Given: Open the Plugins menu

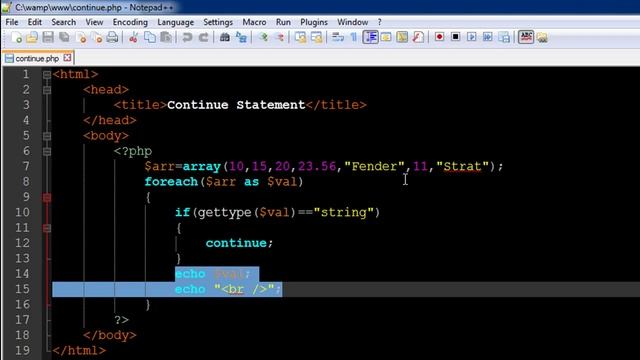Looking at the screenshot, I should click(314, 22).
